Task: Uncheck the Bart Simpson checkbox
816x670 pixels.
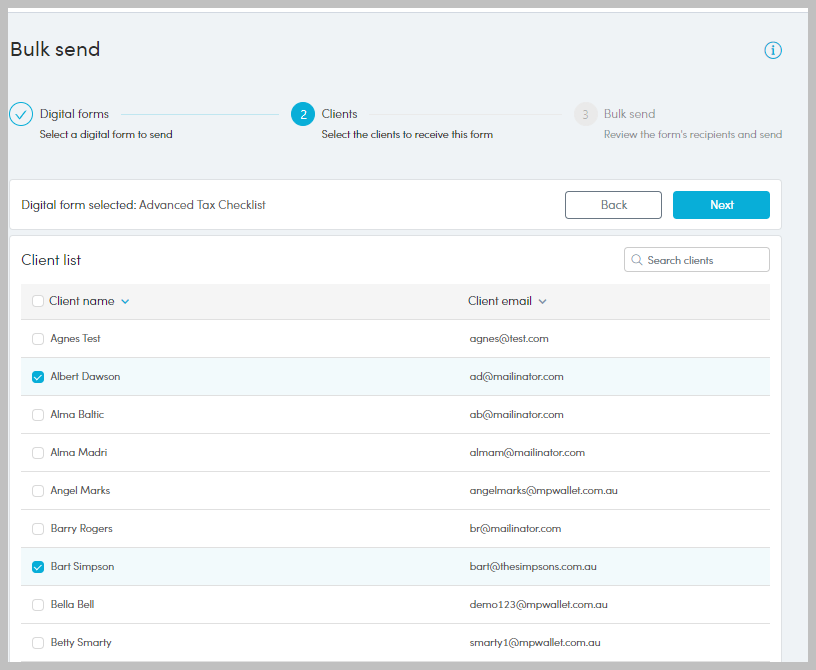Action: [38, 567]
